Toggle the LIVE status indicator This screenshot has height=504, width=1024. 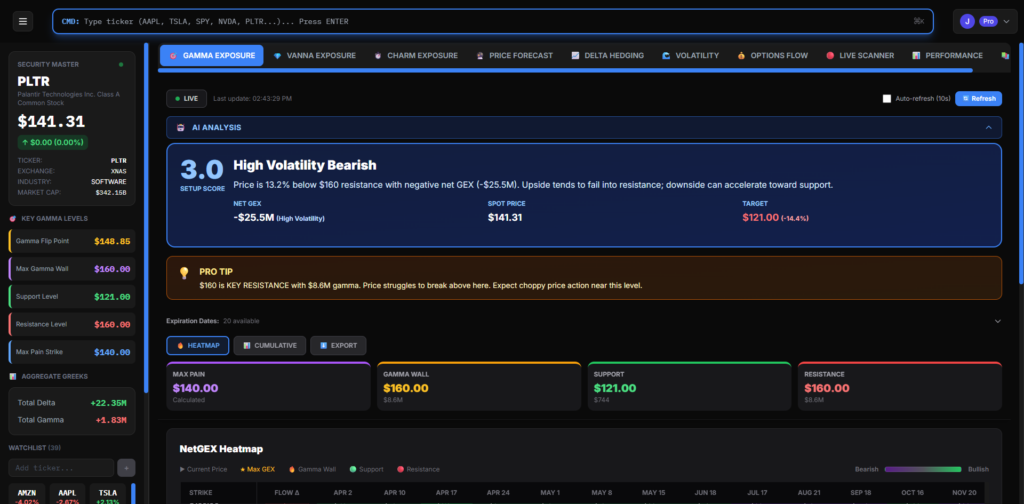pyautogui.click(x=187, y=99)
